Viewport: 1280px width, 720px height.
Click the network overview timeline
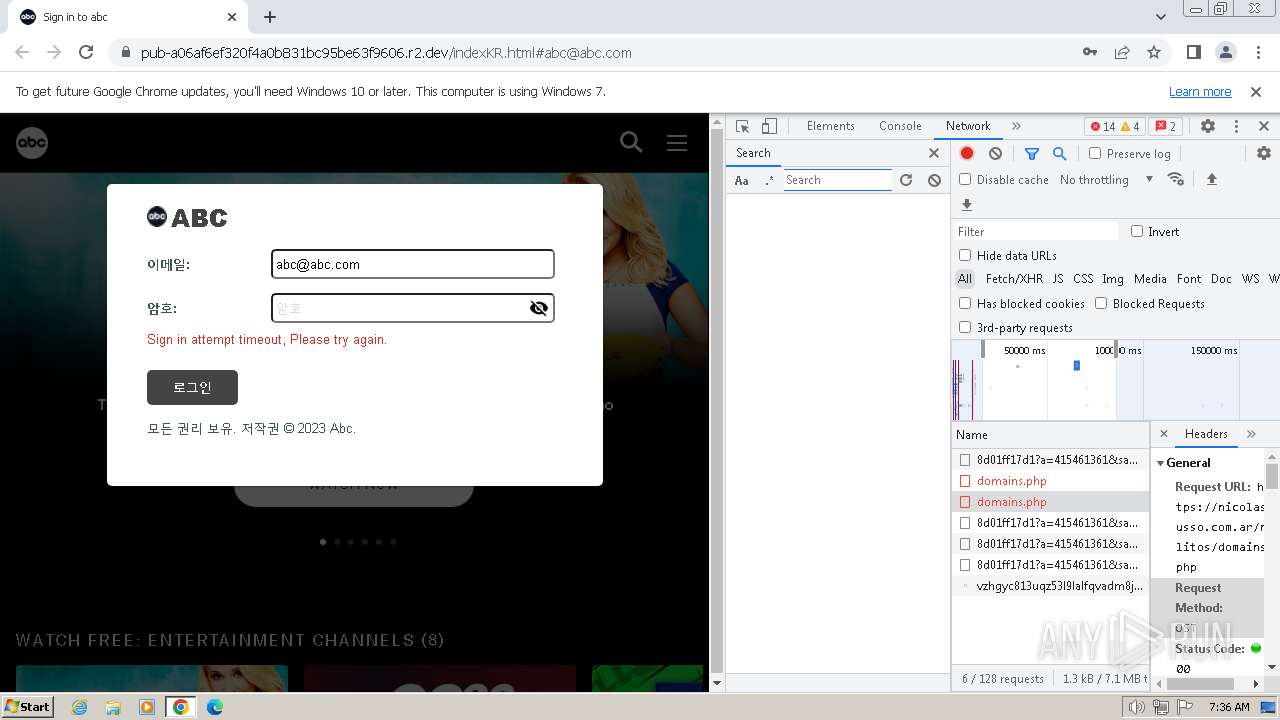1115,380
